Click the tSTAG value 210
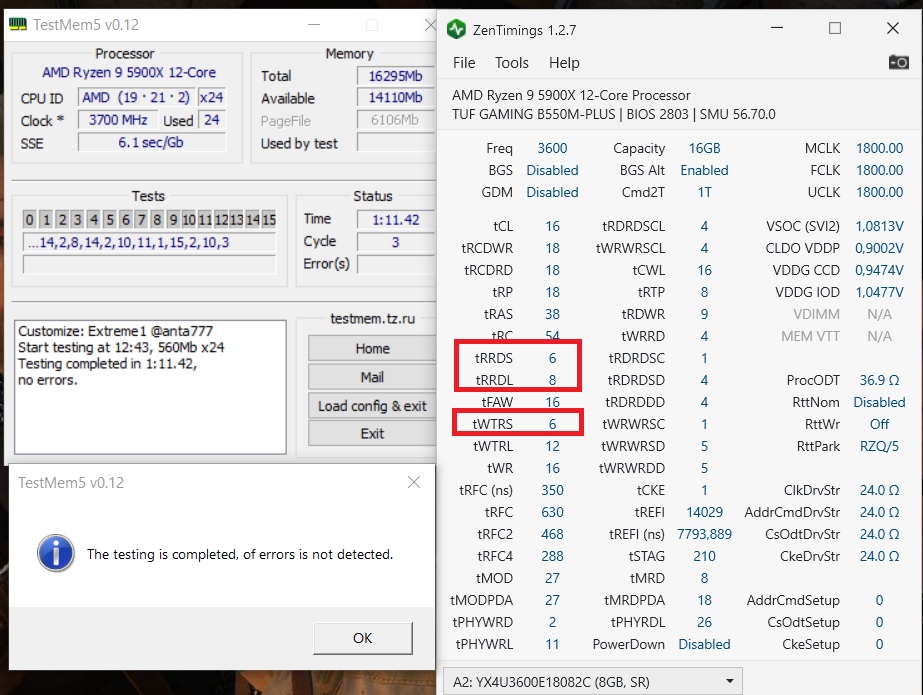This screenshot has width=923, height=695. point(704,556)
